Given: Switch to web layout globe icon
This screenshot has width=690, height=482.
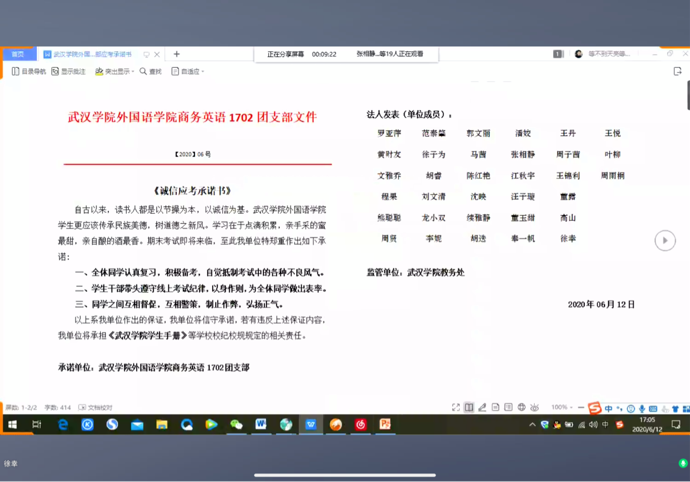Looking at the screenshot, I should 522,408.
